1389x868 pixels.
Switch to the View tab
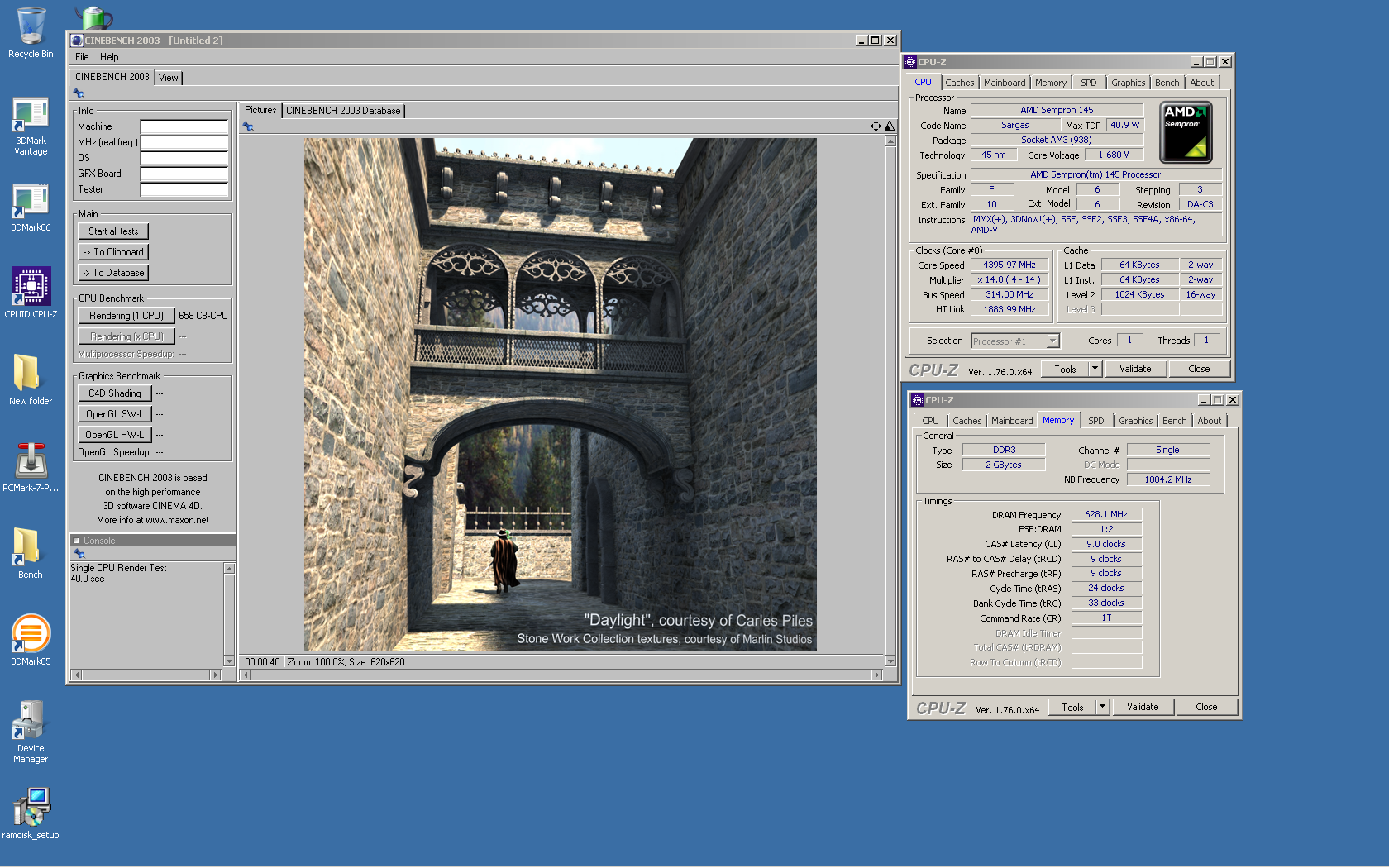point(169,78)
